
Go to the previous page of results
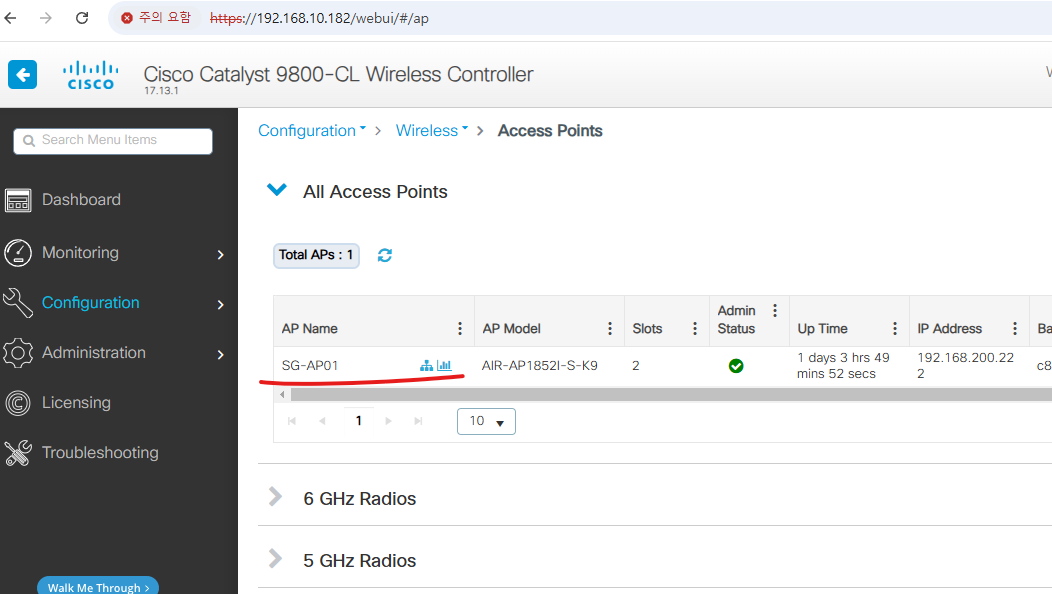tap(323, 422)
